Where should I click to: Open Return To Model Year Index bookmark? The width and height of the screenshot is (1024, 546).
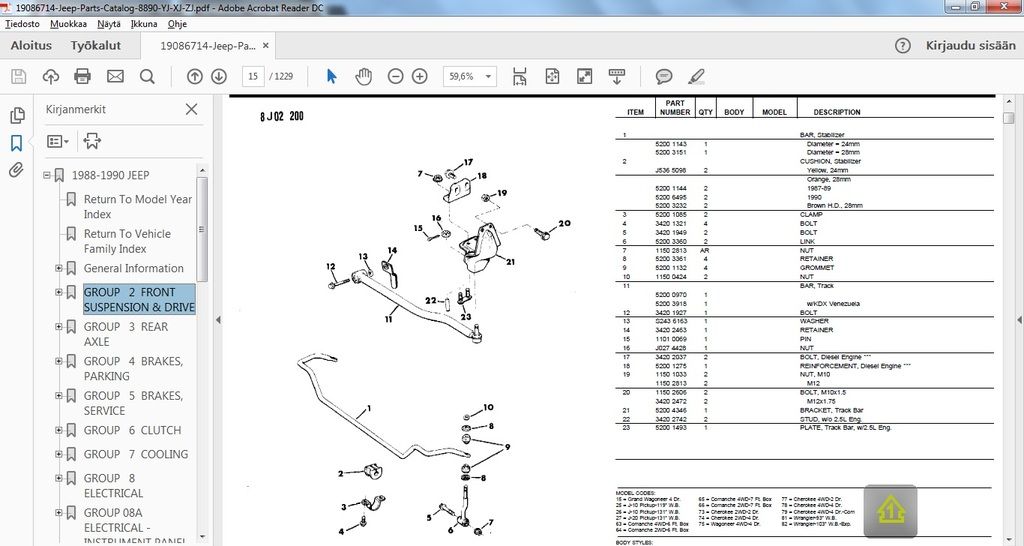tap(138, 206)
